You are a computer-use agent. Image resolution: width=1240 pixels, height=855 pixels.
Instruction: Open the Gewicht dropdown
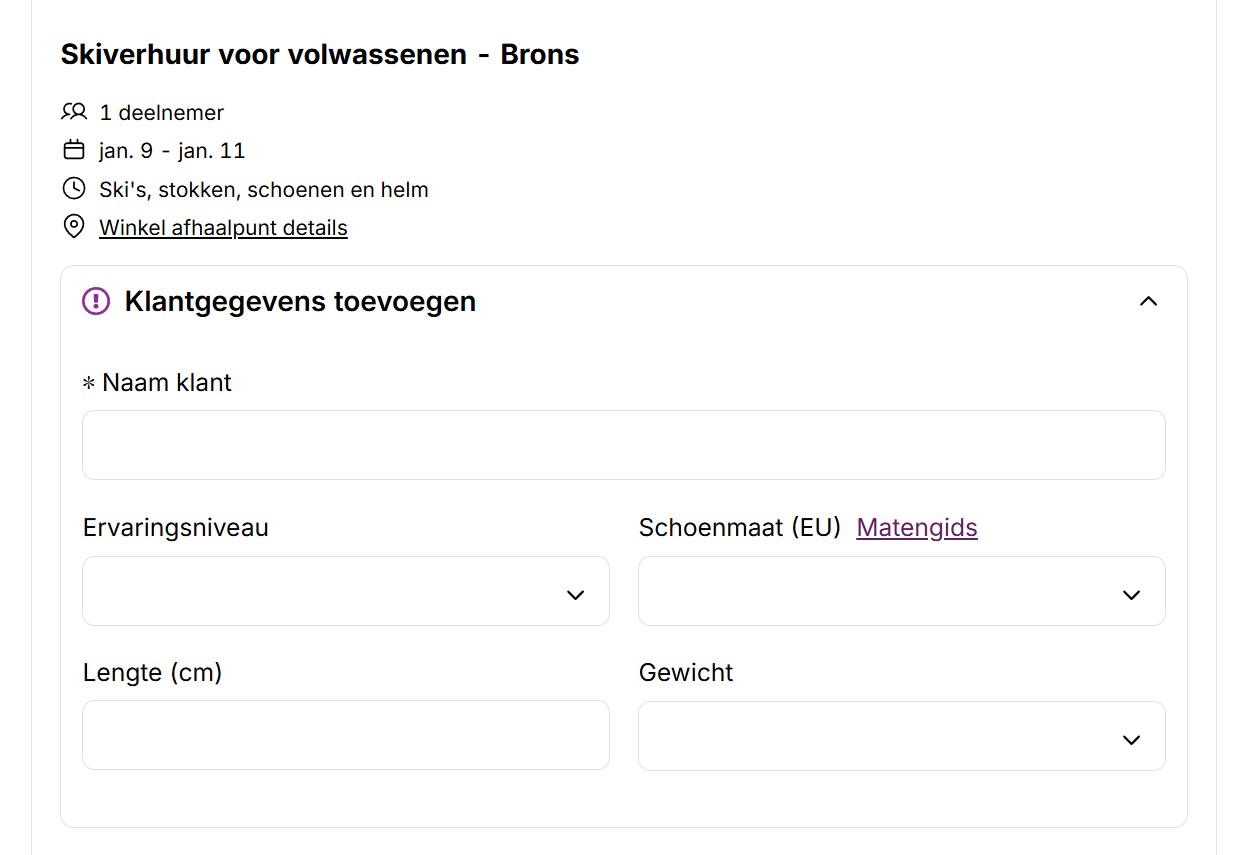901,736
